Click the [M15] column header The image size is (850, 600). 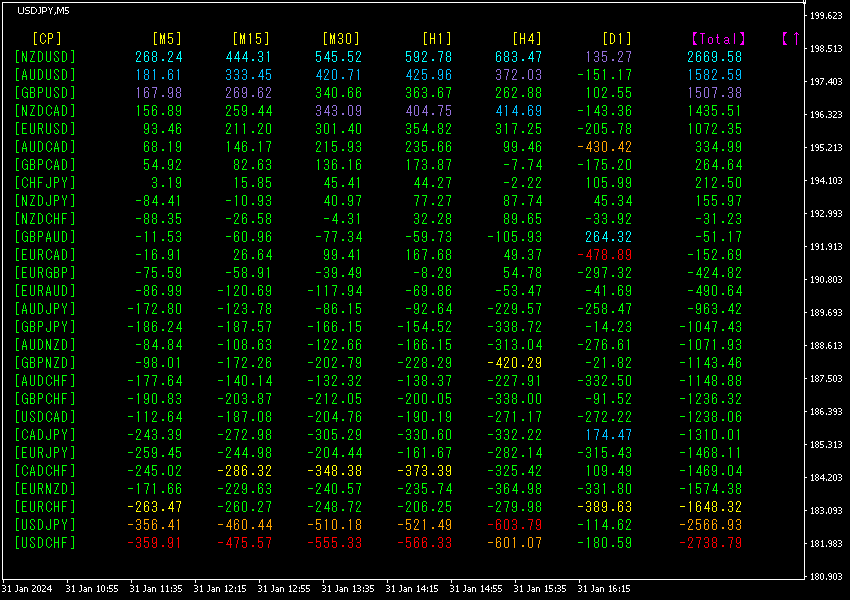pyautogui.click(x=251, y=39)
